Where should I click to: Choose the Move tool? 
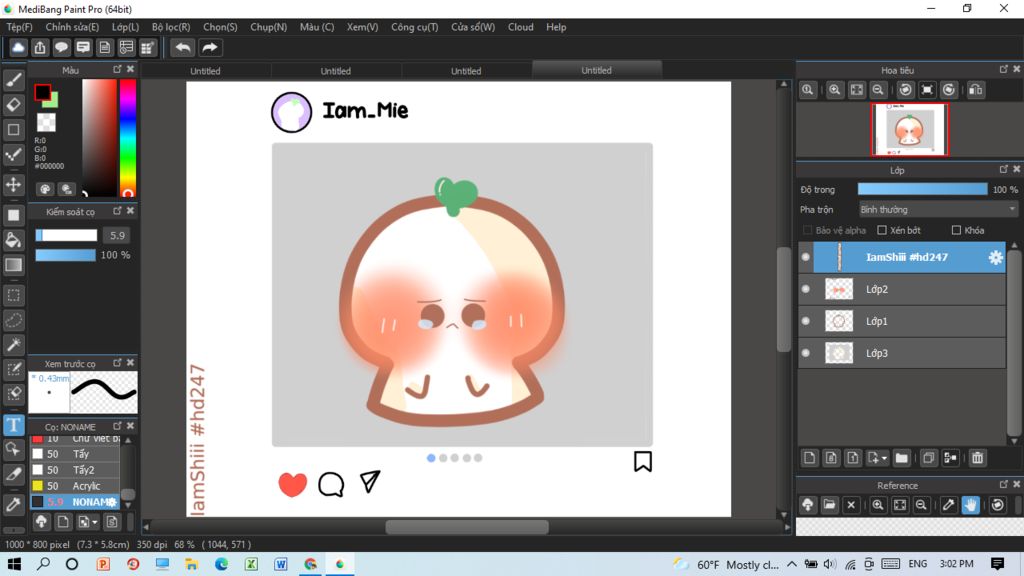click(13, 185)
